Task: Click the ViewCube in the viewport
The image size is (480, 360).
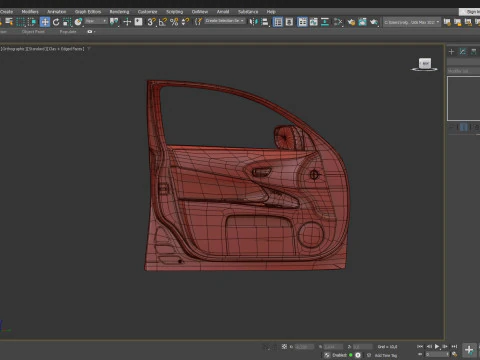Action: tap(425, 64)
